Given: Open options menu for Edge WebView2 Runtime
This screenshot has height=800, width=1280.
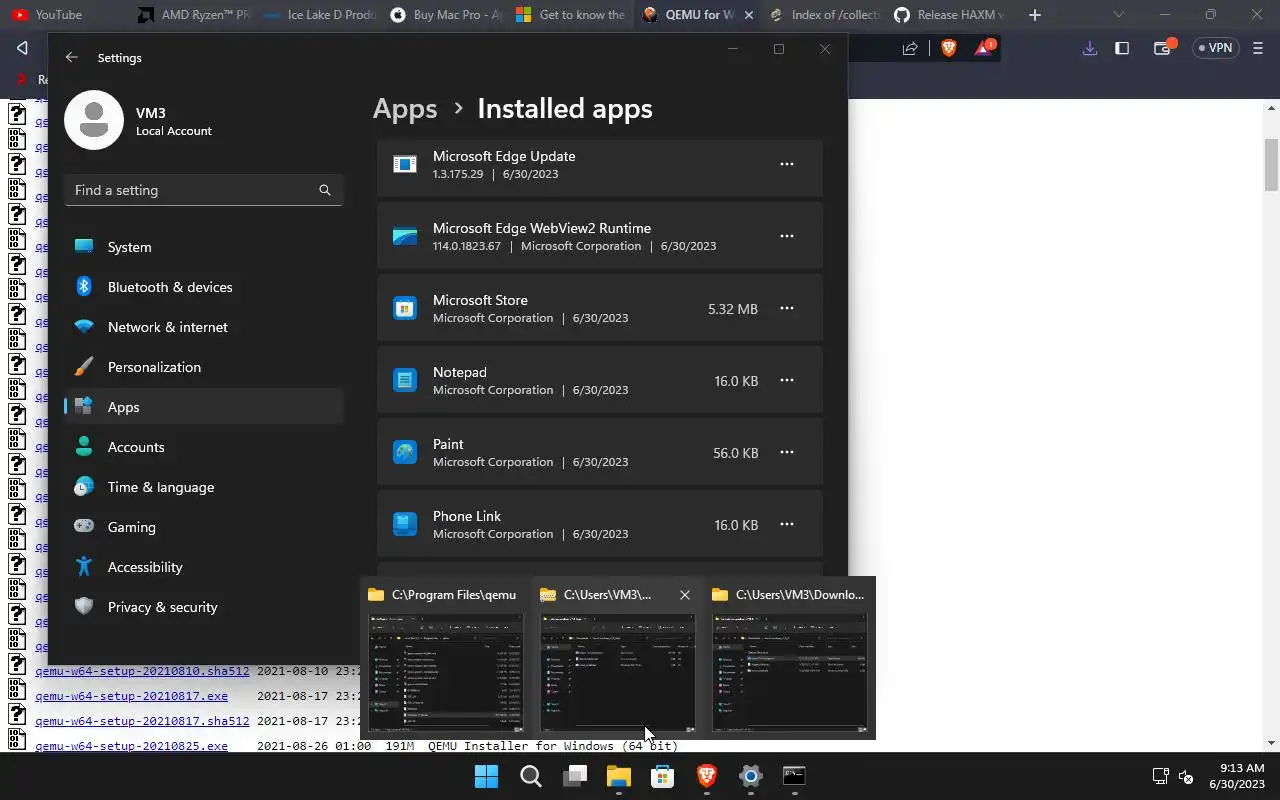Looking at the screenshot, I should [787, 236].
